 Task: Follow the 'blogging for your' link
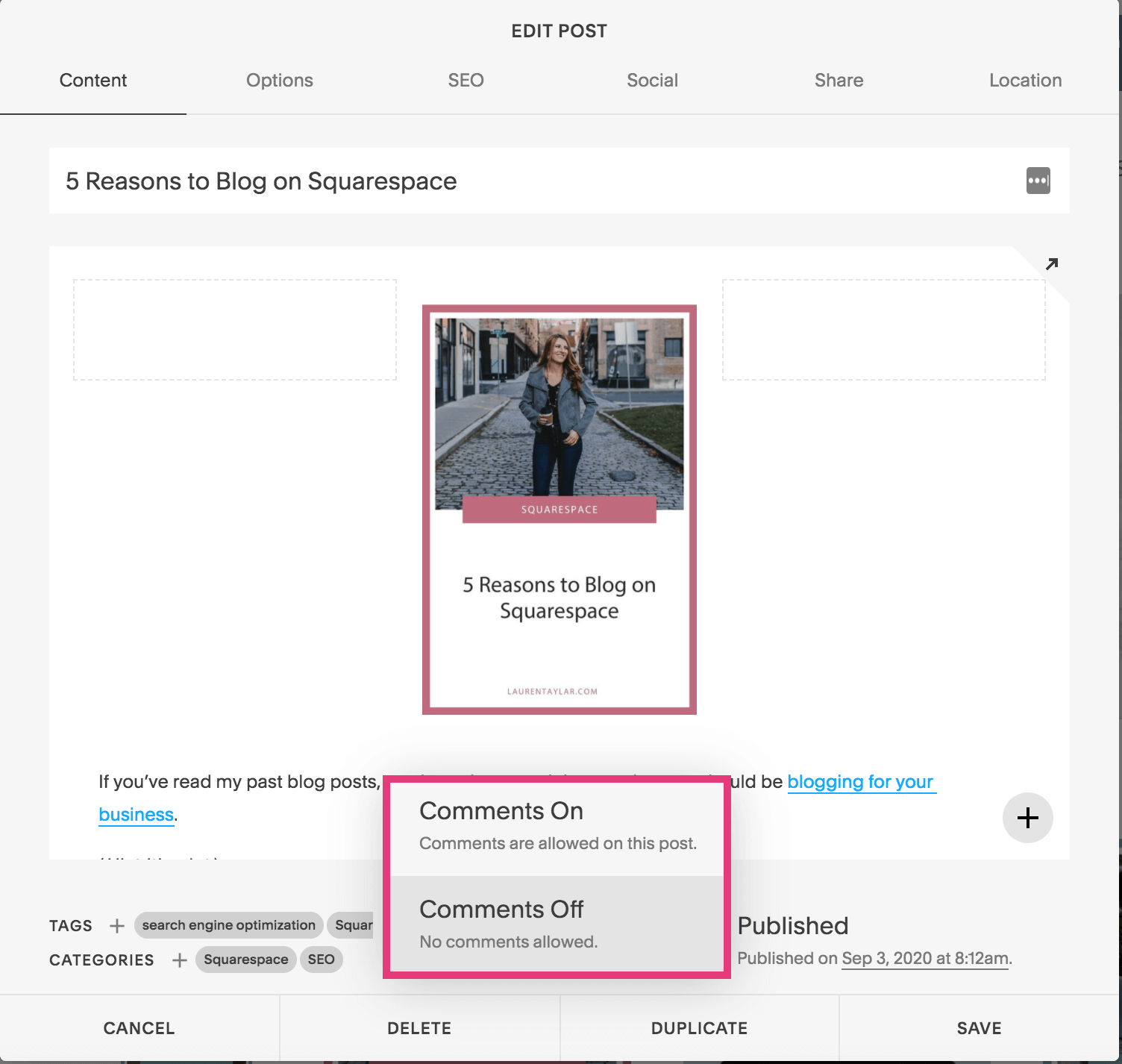860,782
